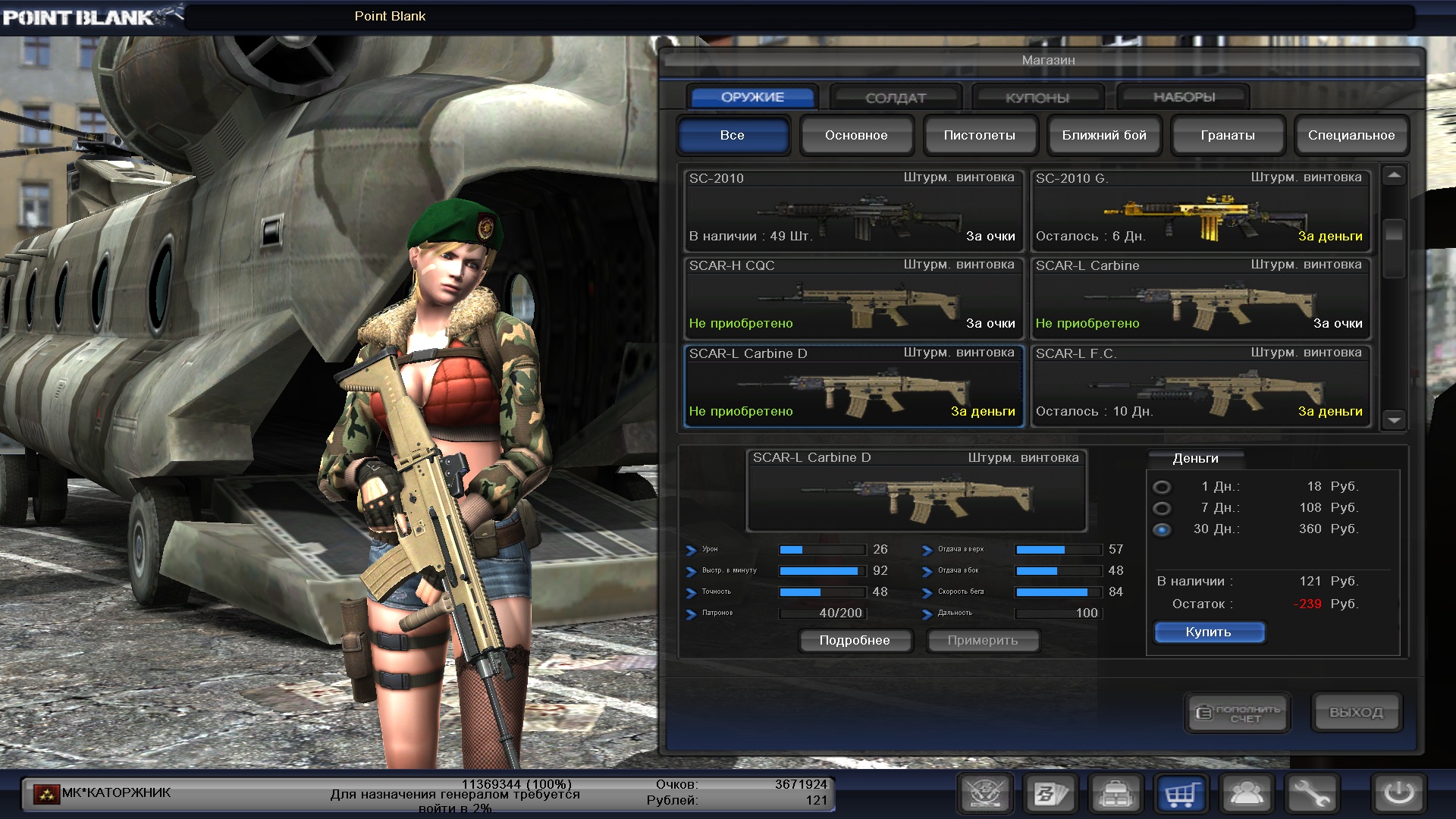1456x819 pixels.
Task: Click the Подробнее button
Action: [x=855, y=641]
